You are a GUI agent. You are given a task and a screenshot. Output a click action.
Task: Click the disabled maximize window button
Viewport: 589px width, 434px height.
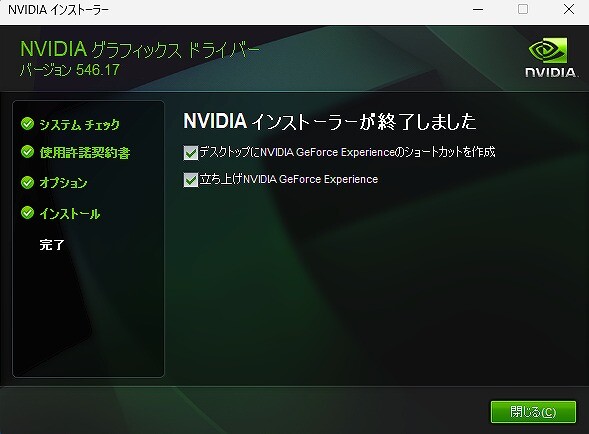[x=523, y=9]
